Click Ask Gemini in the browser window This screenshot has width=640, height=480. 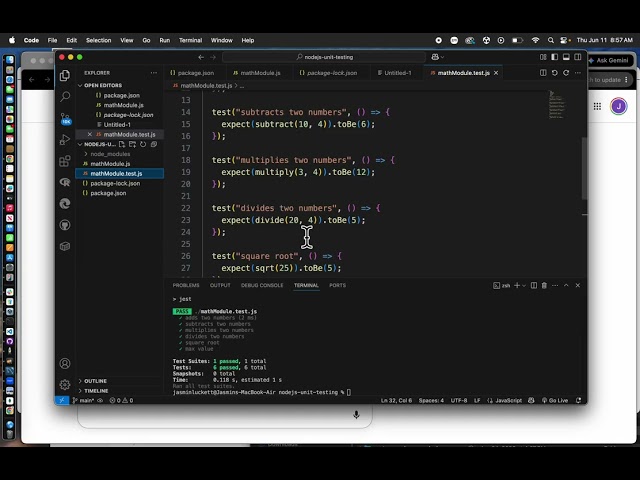pyautogui.click(x=610, y=60)
